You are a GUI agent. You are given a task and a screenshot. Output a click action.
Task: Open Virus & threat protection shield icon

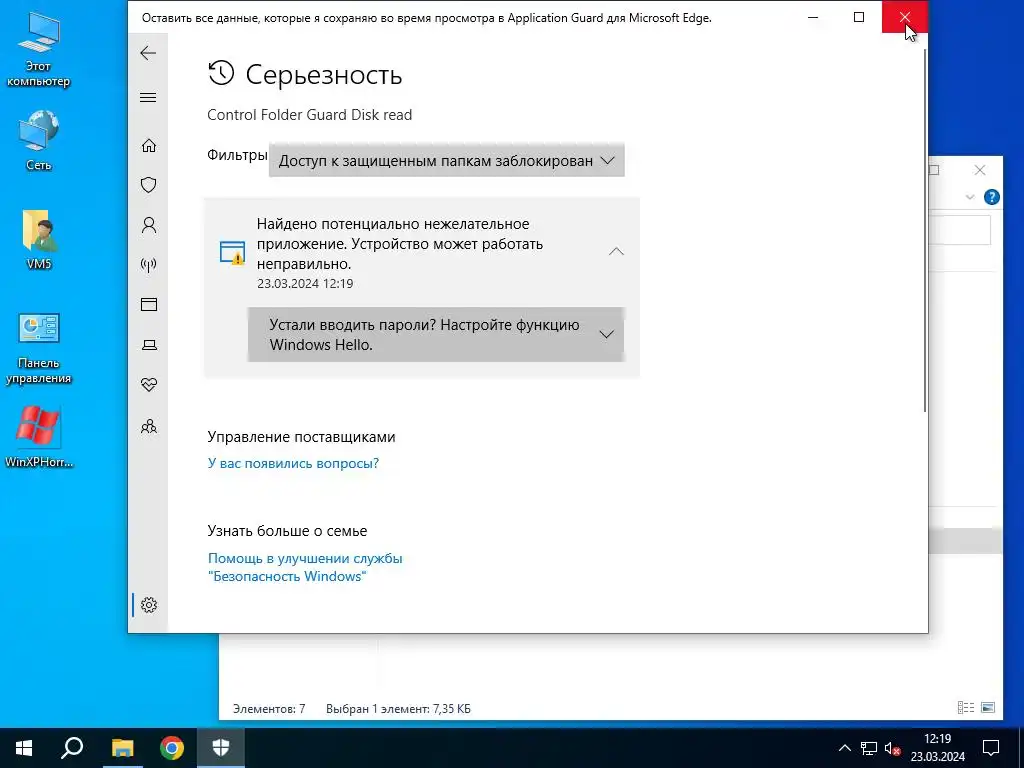click(149, 185)
